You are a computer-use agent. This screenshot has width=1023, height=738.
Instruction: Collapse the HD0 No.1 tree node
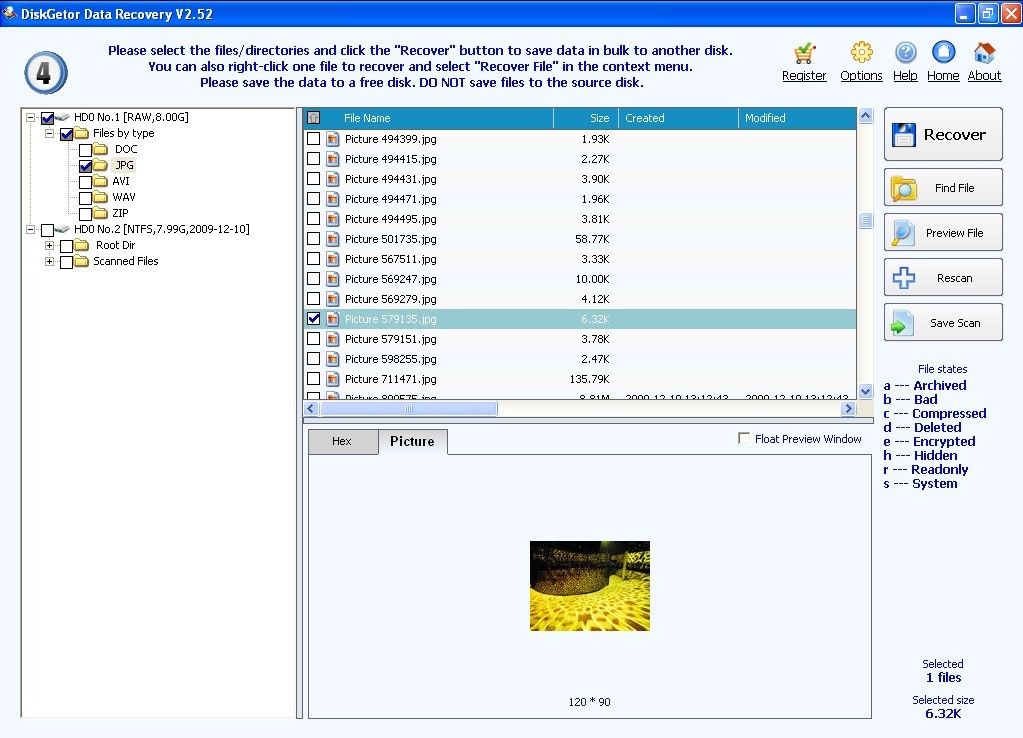[x=31, y=117]
